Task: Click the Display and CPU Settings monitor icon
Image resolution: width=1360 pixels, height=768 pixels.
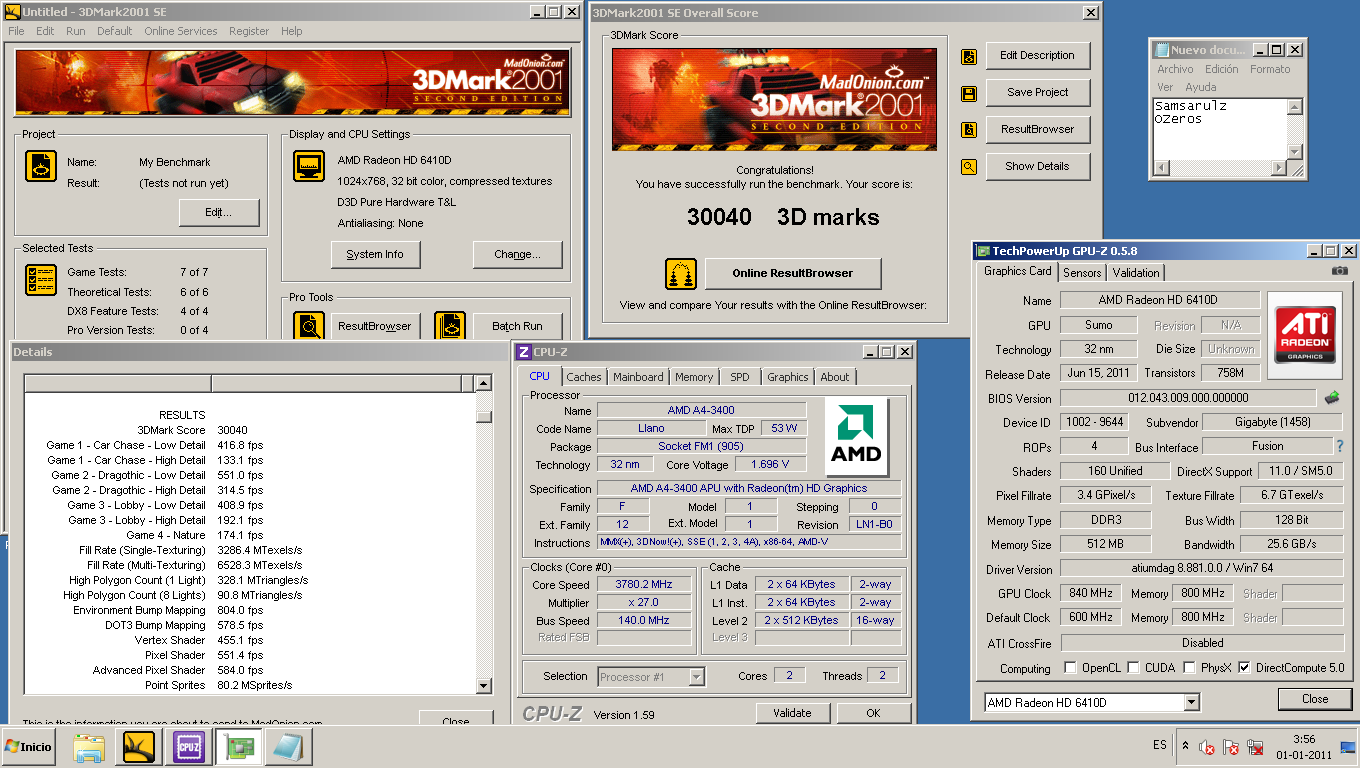Action: coord(309,166)
